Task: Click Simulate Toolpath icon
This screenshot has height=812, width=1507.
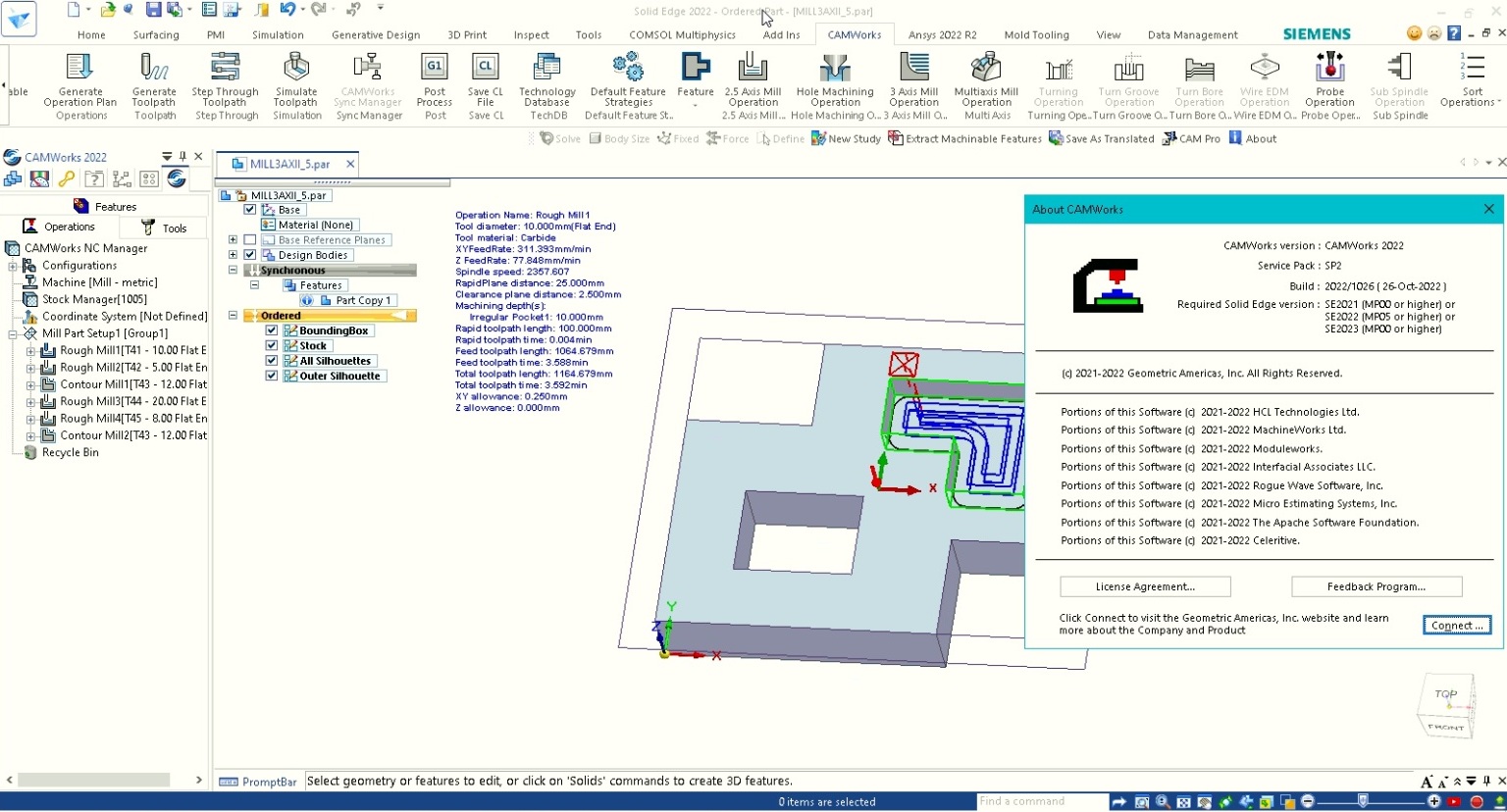Action: click(x=296, y=69)
